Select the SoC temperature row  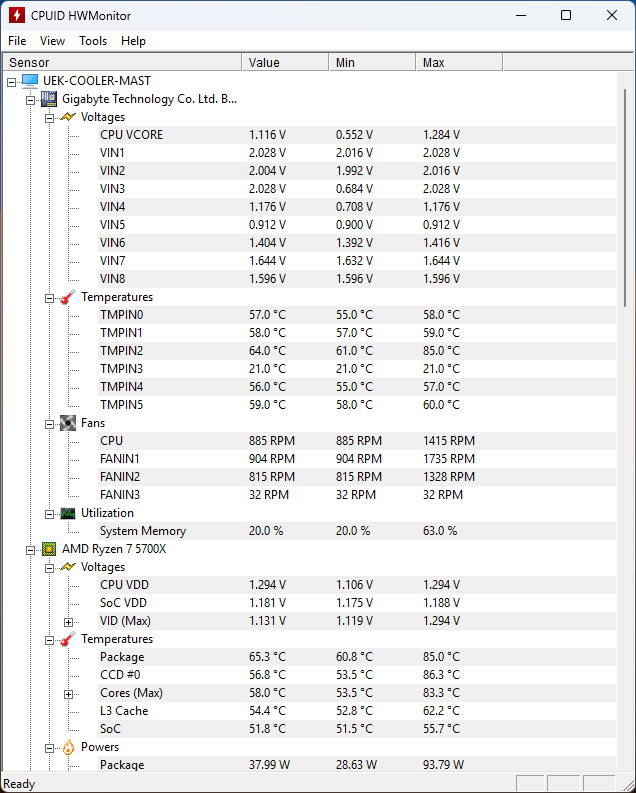357,729
